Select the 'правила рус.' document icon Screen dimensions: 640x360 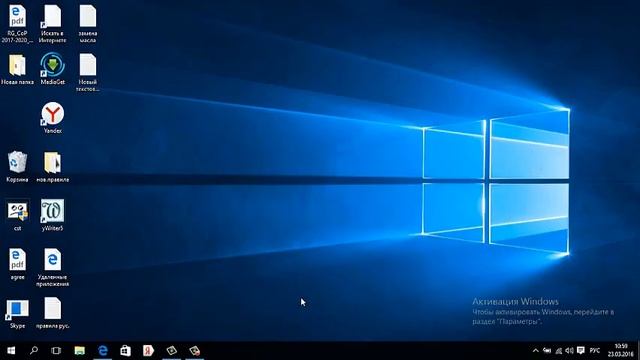tap(52, 313)
